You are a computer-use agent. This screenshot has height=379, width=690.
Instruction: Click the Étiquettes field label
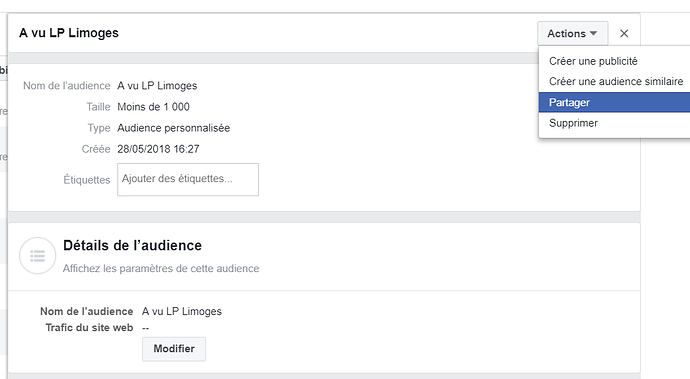tap(87, 180)
